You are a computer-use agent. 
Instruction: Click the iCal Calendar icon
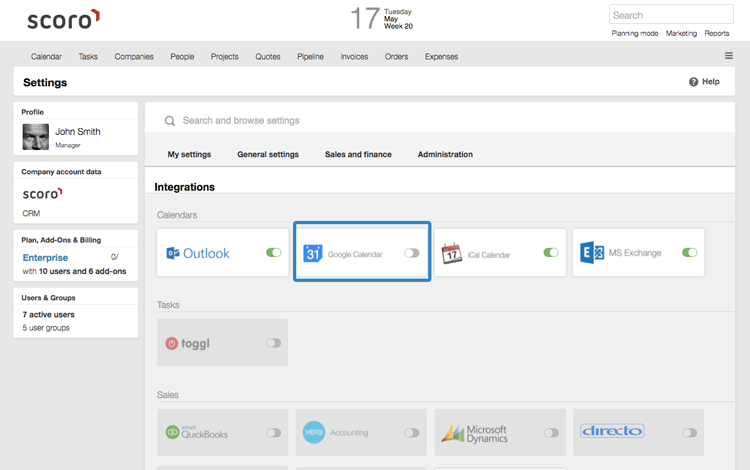pos(452,253)
